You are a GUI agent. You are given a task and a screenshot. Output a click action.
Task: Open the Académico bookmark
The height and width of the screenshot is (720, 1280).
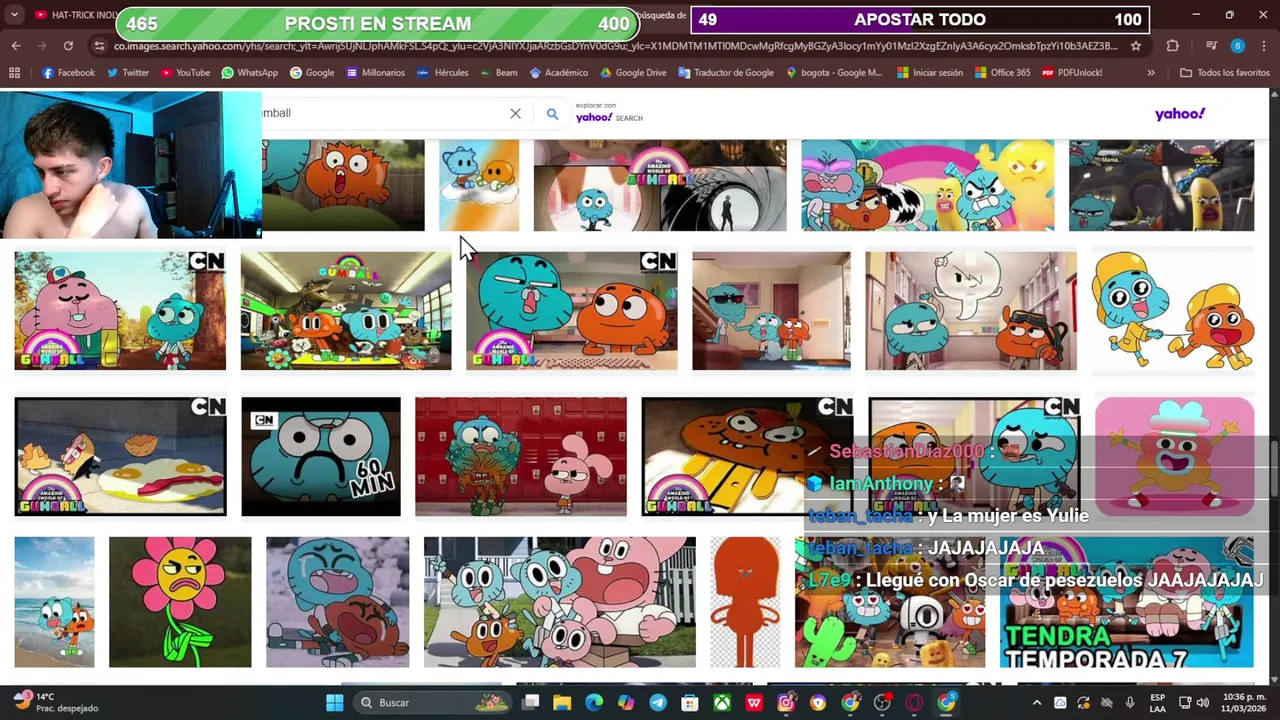(x=559, y=73)
